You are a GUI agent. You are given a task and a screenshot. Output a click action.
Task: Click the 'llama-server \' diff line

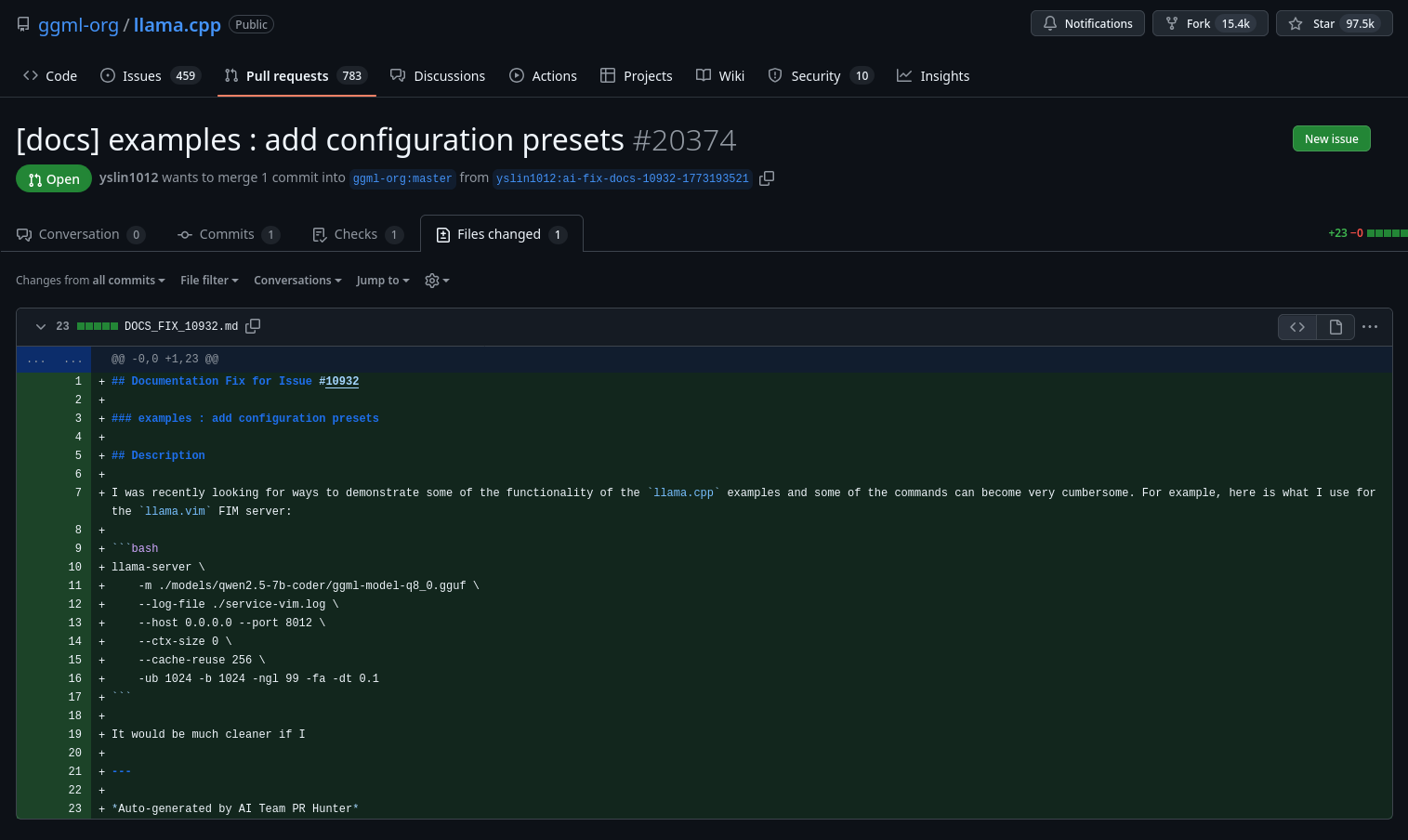point(158,567)
